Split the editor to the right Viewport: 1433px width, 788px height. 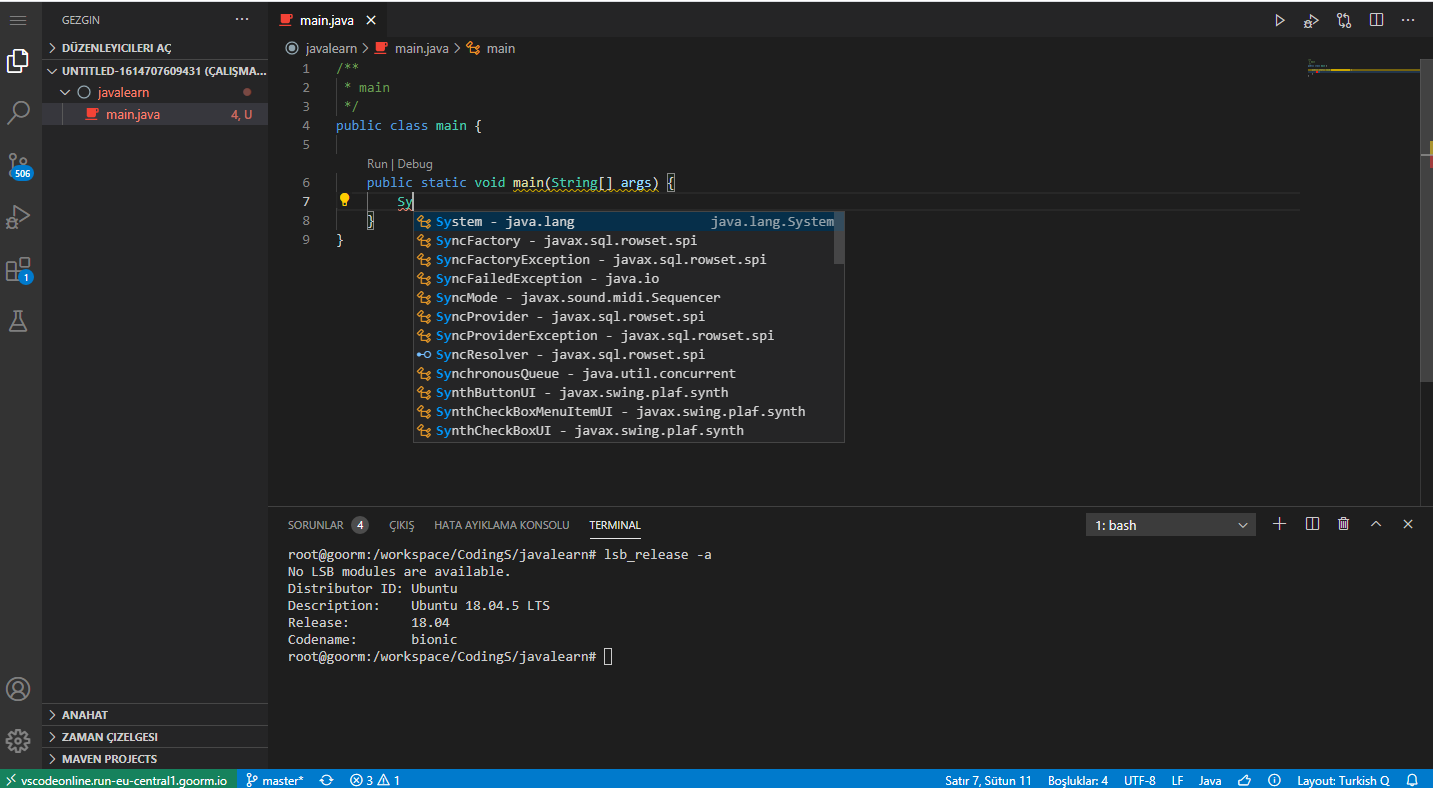click(x=1376, y=20)
